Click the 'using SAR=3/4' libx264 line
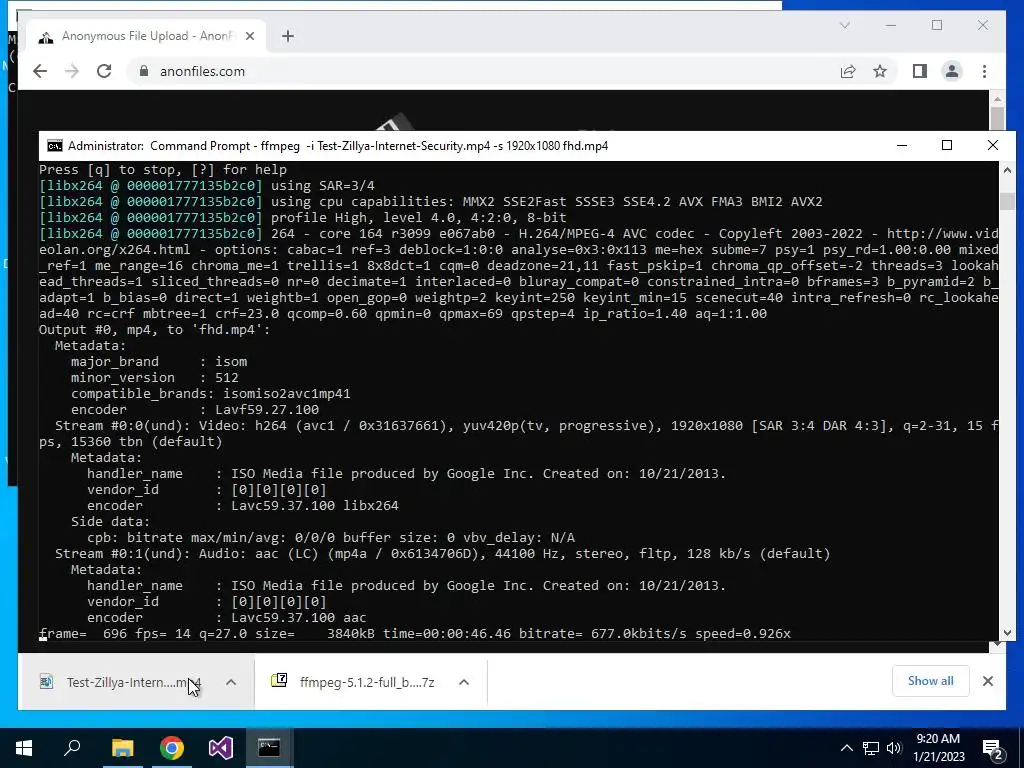The width and height of the screenshot is (1024, 768). 207,185
